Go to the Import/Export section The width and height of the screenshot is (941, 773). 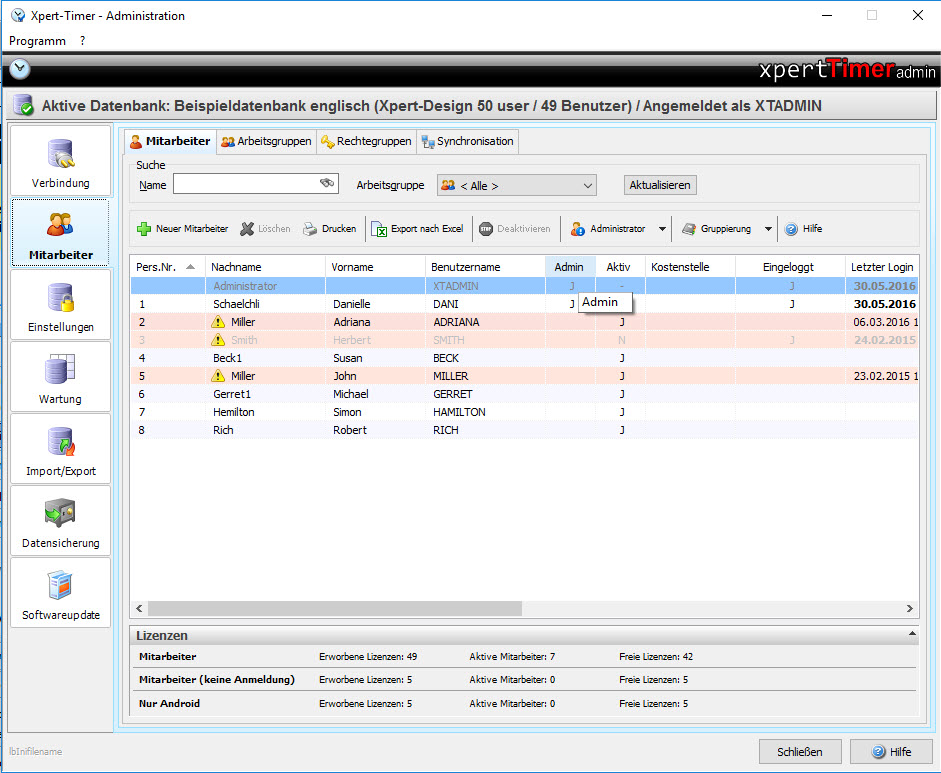61,449
